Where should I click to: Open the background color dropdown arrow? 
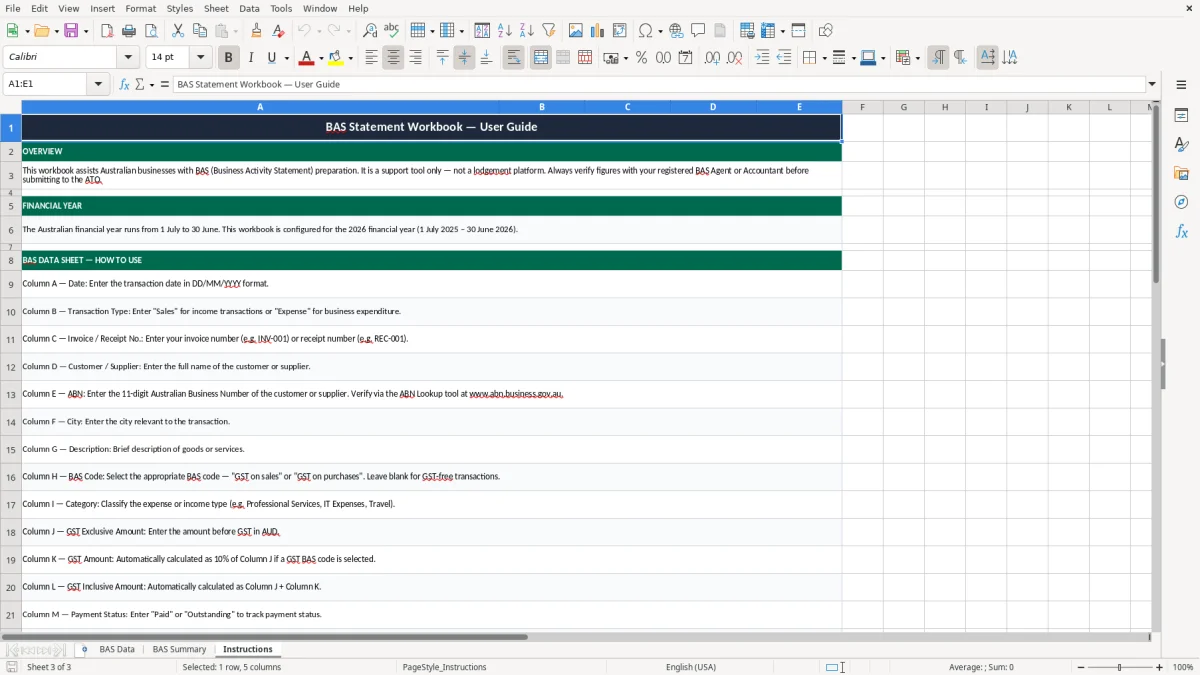350,58
